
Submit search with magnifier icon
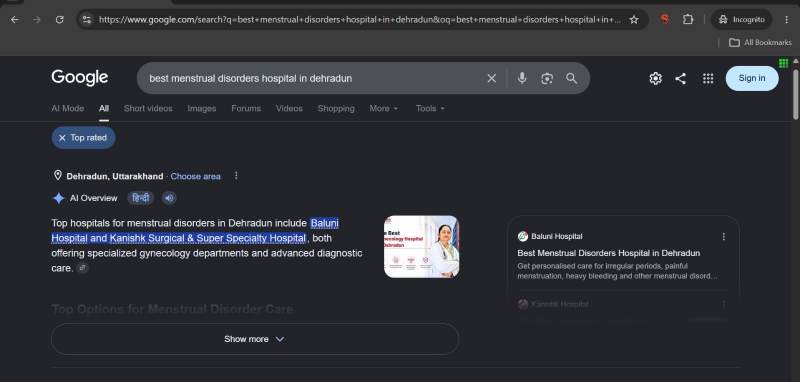point(571,79)
